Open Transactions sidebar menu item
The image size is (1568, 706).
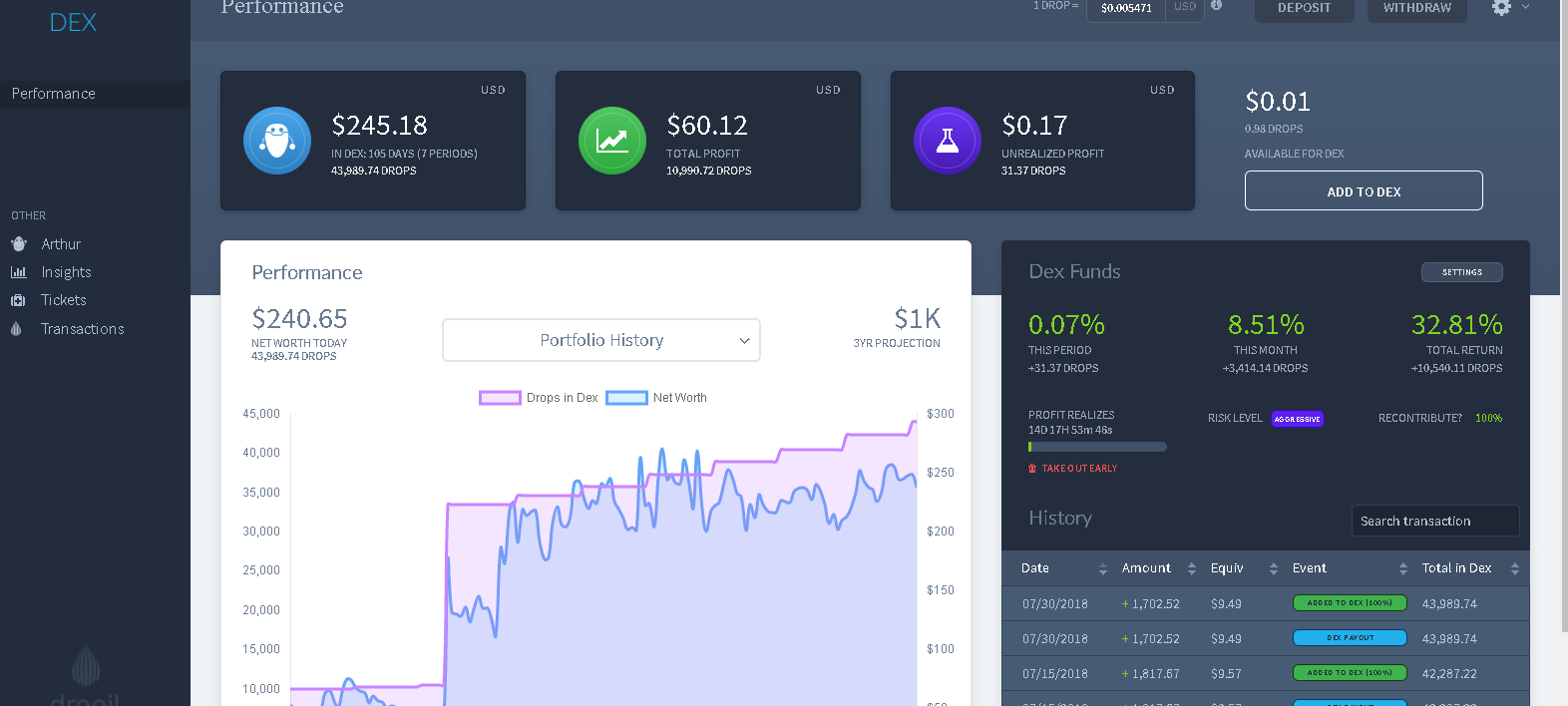pos(83,329)
